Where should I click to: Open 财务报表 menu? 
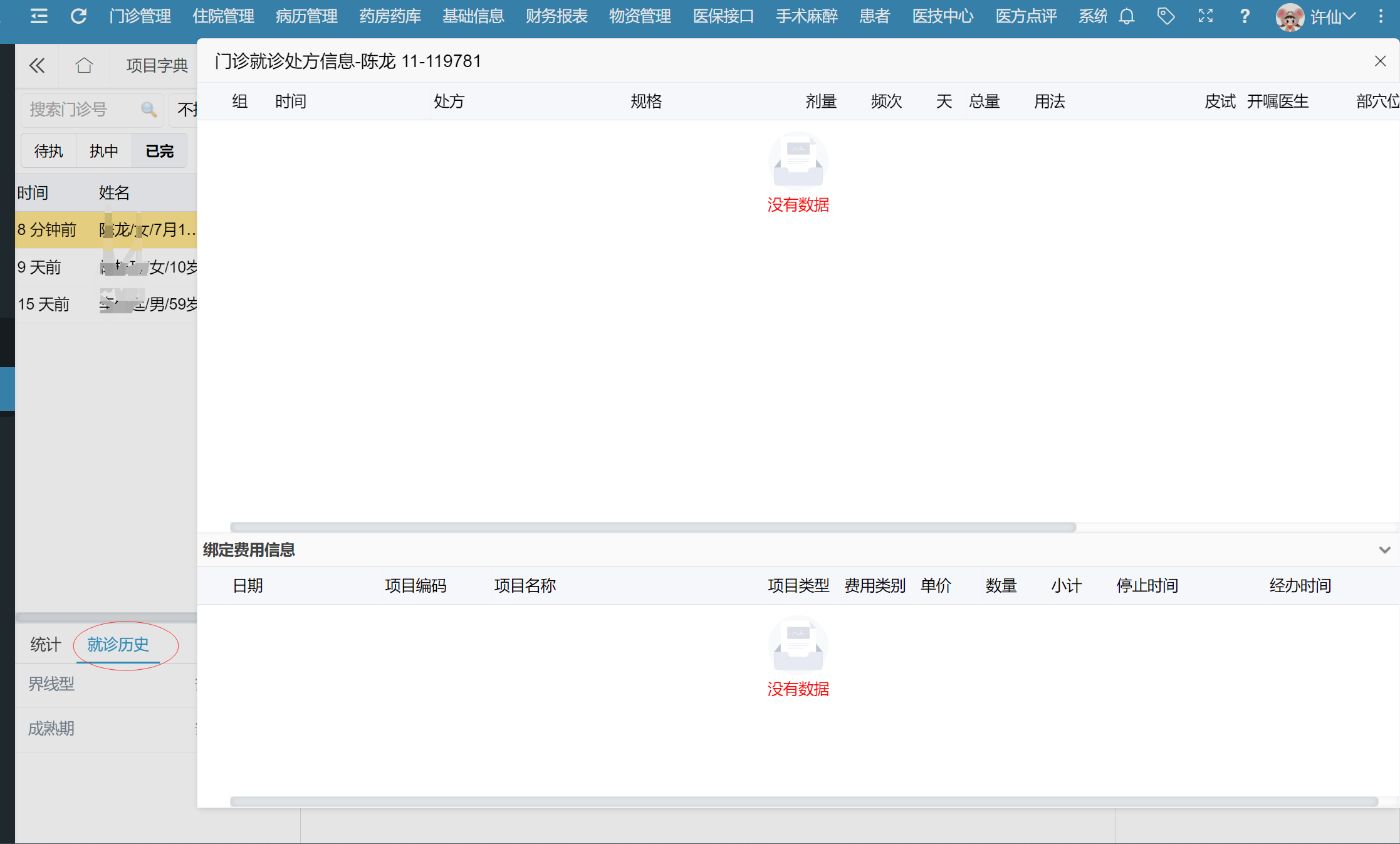click(x=556, y=16)
